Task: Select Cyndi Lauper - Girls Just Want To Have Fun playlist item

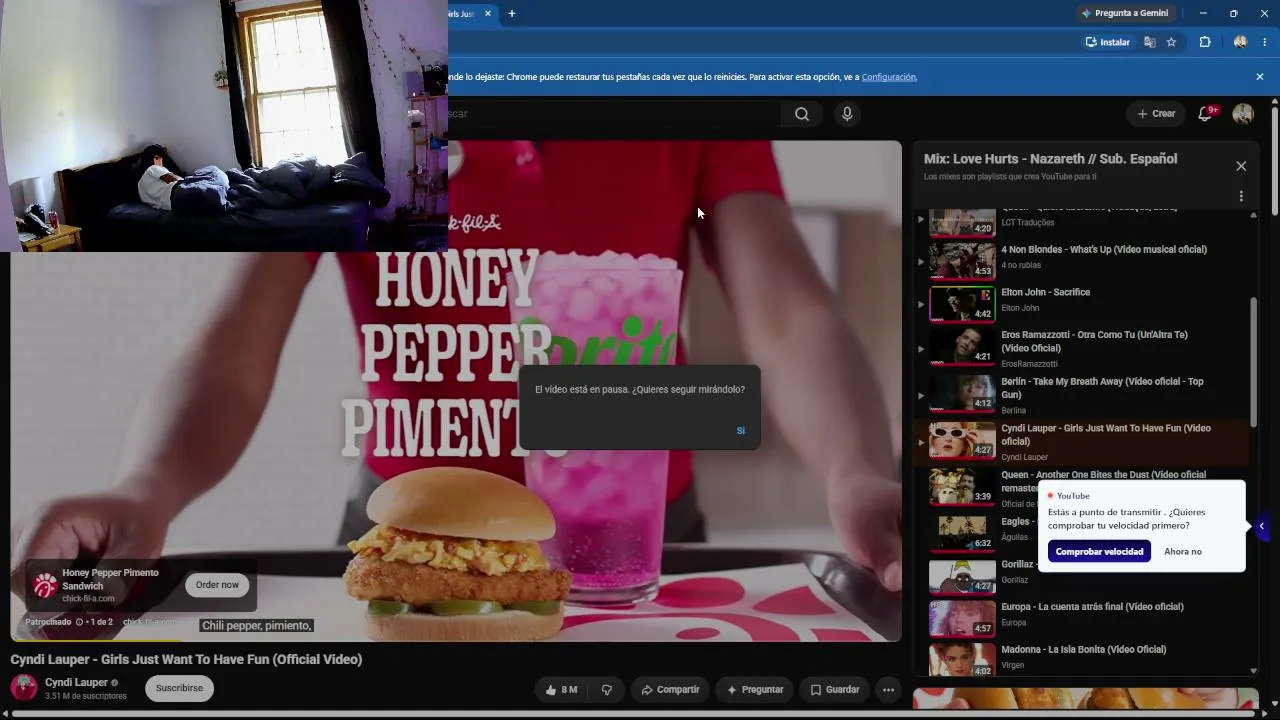Action: click(1083, 442)
